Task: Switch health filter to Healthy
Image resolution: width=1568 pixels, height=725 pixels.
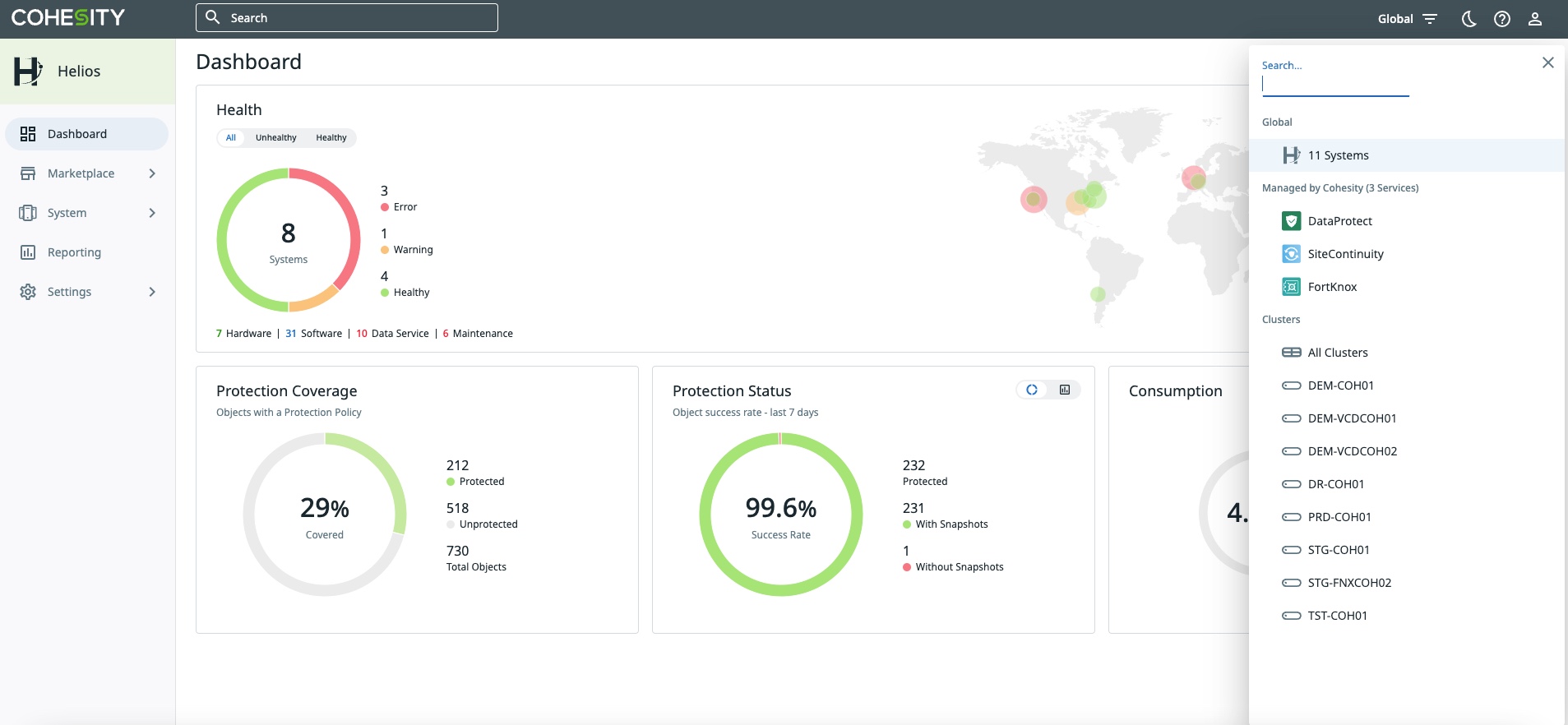Action: point(331,138)
